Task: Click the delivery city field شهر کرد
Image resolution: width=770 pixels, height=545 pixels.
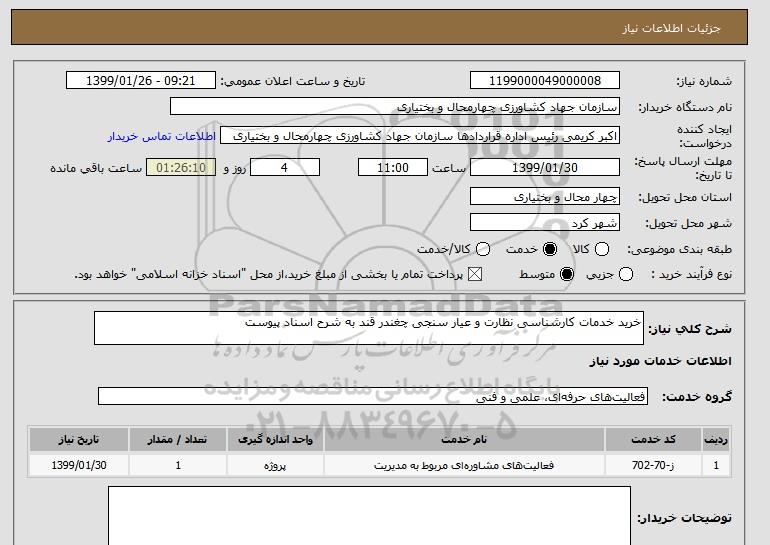Action: point(545,222)
